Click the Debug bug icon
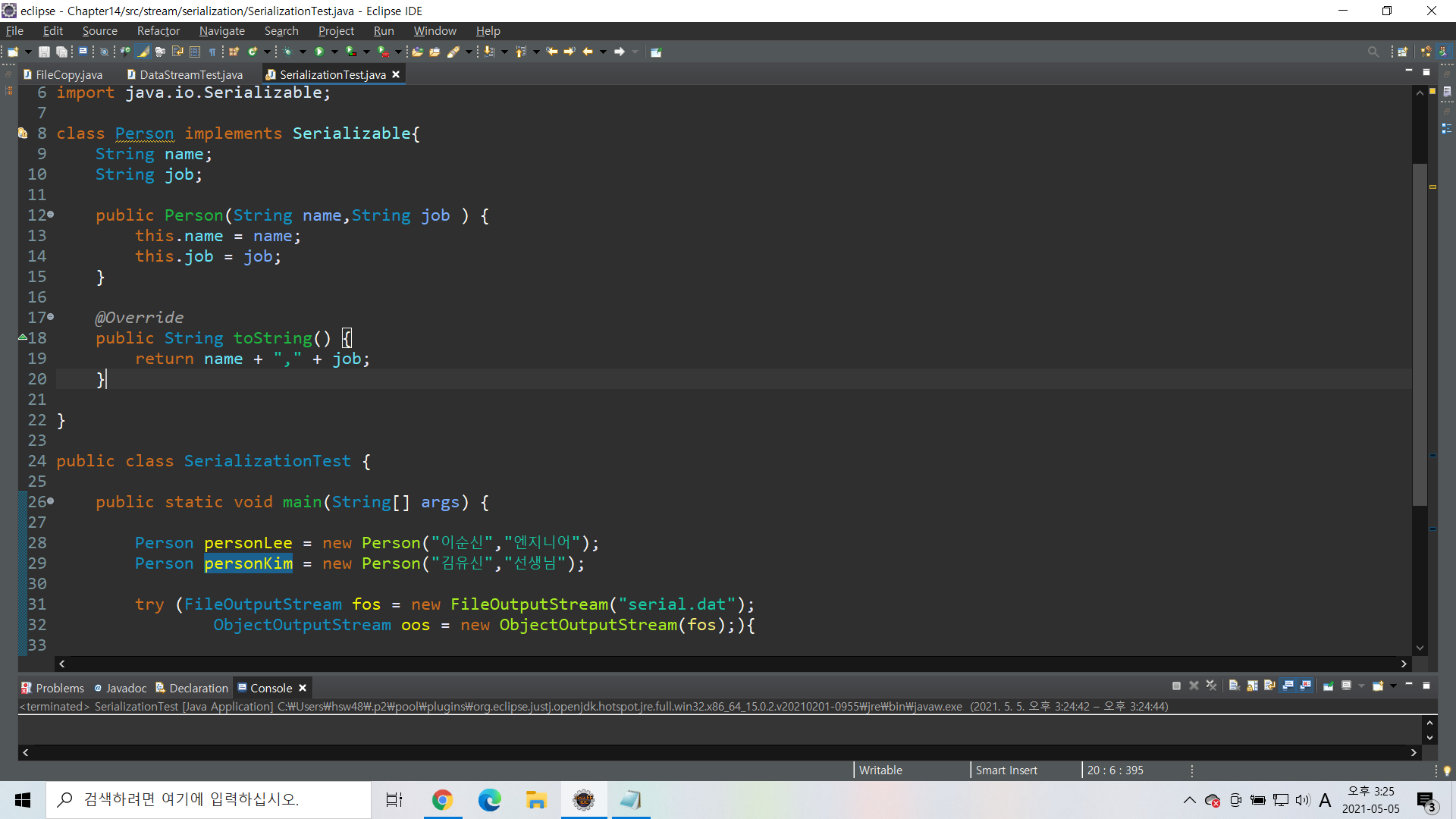 (x=287, y=52)
